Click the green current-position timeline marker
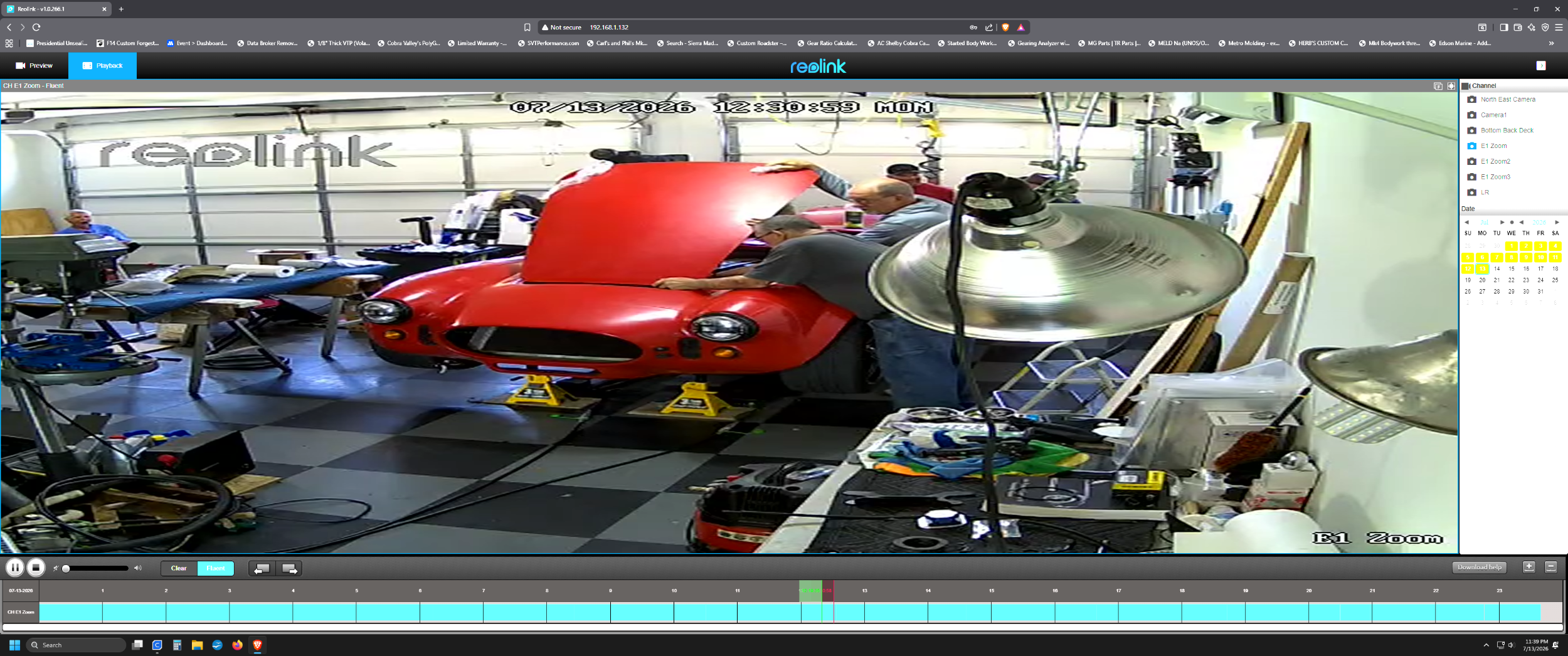 (822, 601)
